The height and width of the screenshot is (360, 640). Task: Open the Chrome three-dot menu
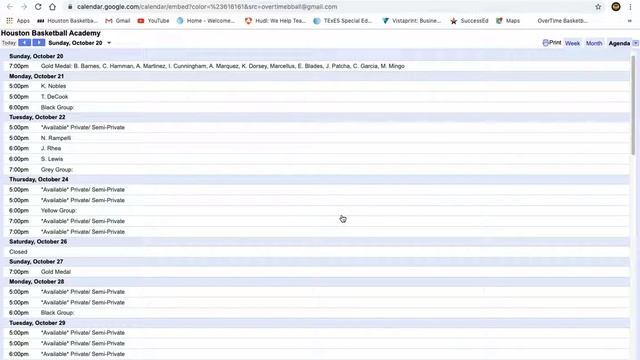point(631,7)
